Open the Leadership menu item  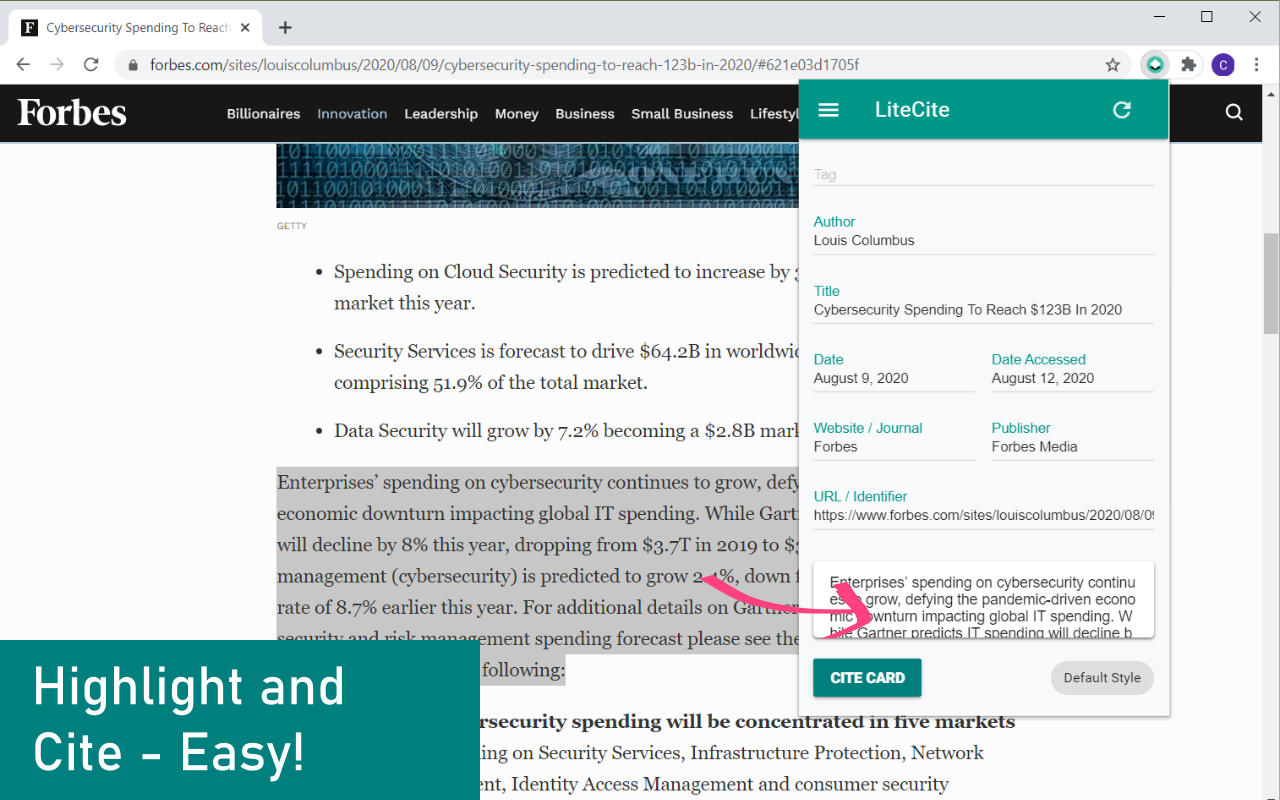[x=441, y=114]
